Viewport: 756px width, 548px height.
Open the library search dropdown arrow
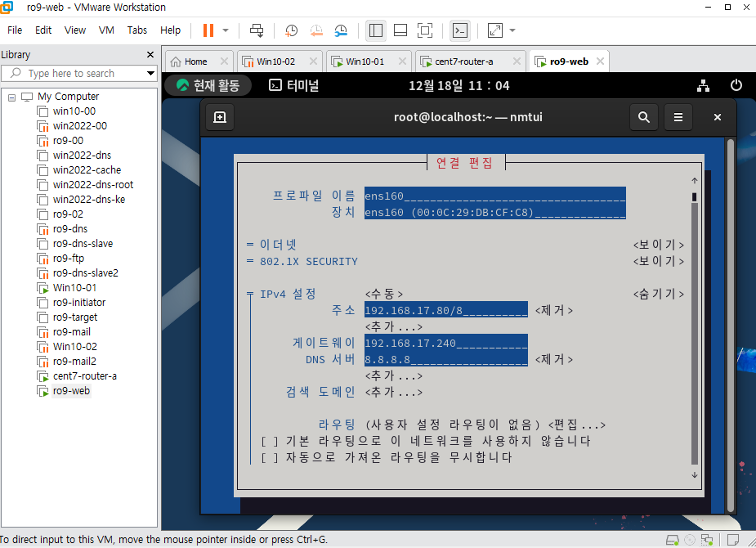[151, 73]
